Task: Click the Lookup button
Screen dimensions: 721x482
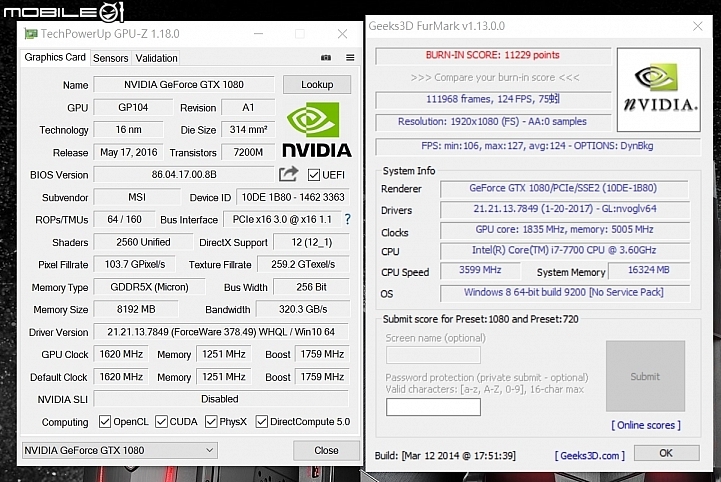Action: [317, 85]
